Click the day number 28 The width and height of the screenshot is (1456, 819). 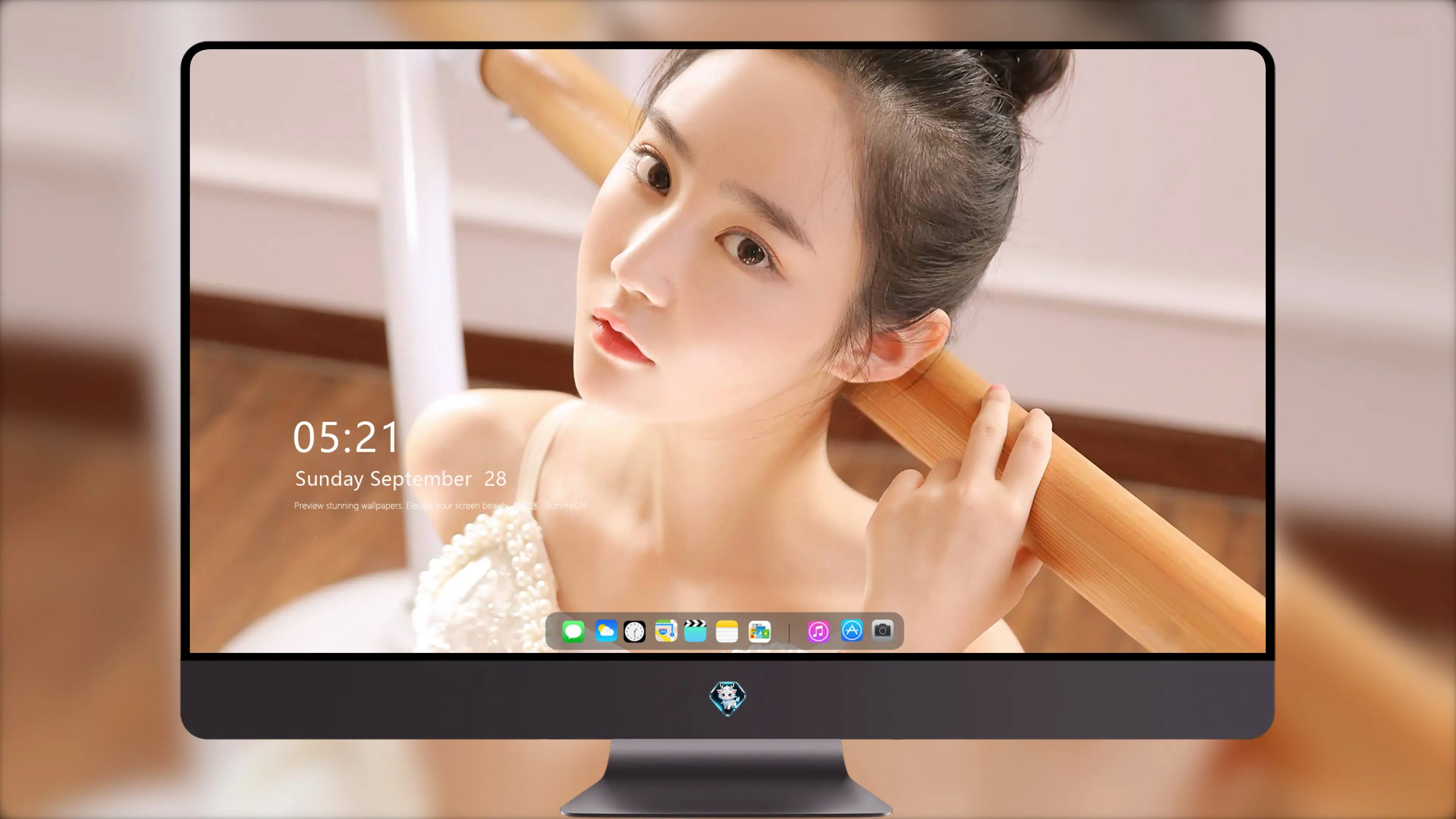[x=495, y=479]
